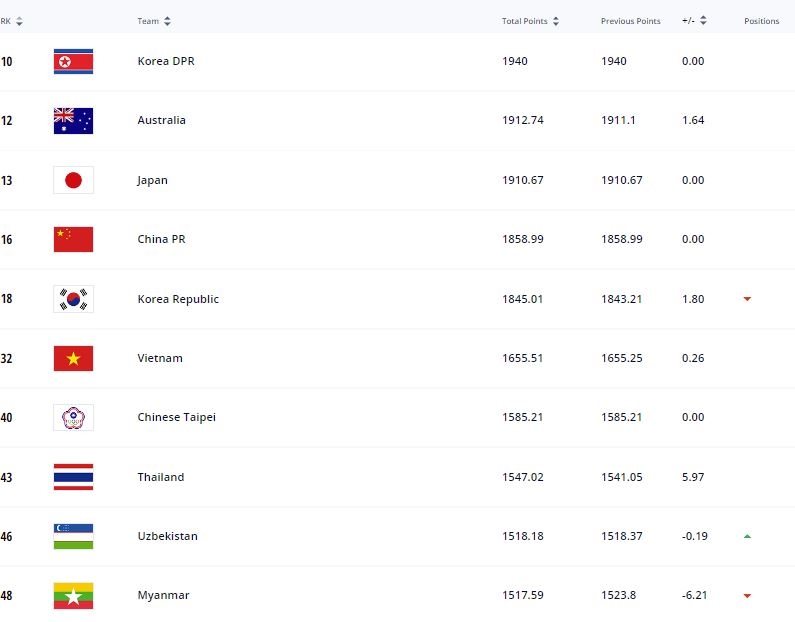Click the Previous Points column header
The height and width of the screenshot is (622, 795).
(x=630, y=21)
